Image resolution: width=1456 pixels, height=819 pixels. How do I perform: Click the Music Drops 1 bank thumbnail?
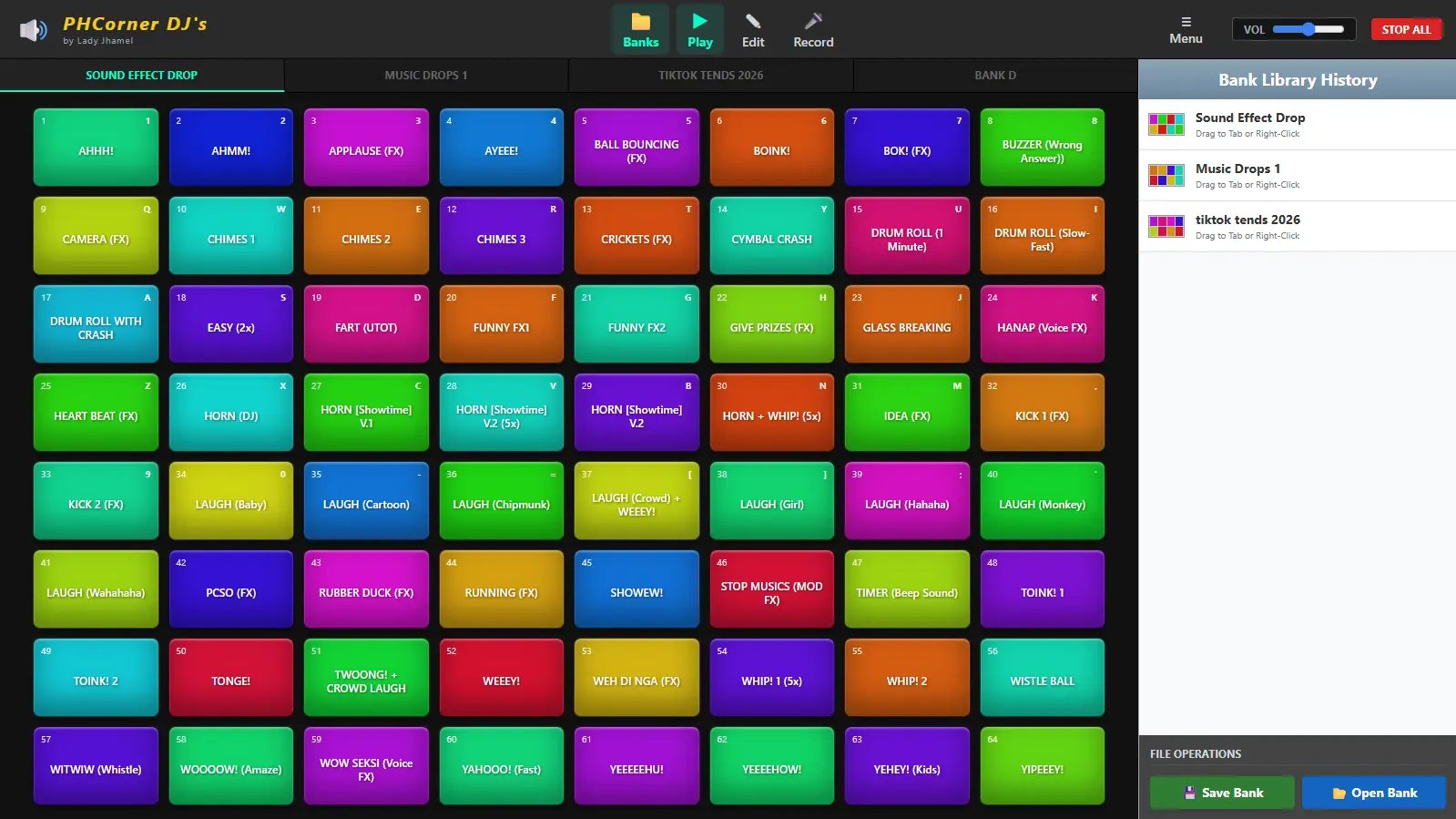click(1166, 175)
